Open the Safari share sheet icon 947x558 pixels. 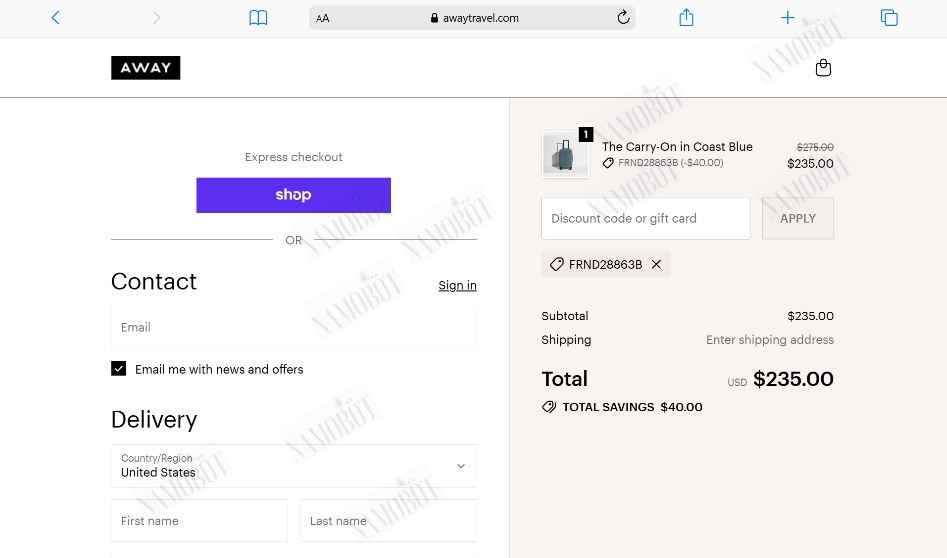coord(686,18)
